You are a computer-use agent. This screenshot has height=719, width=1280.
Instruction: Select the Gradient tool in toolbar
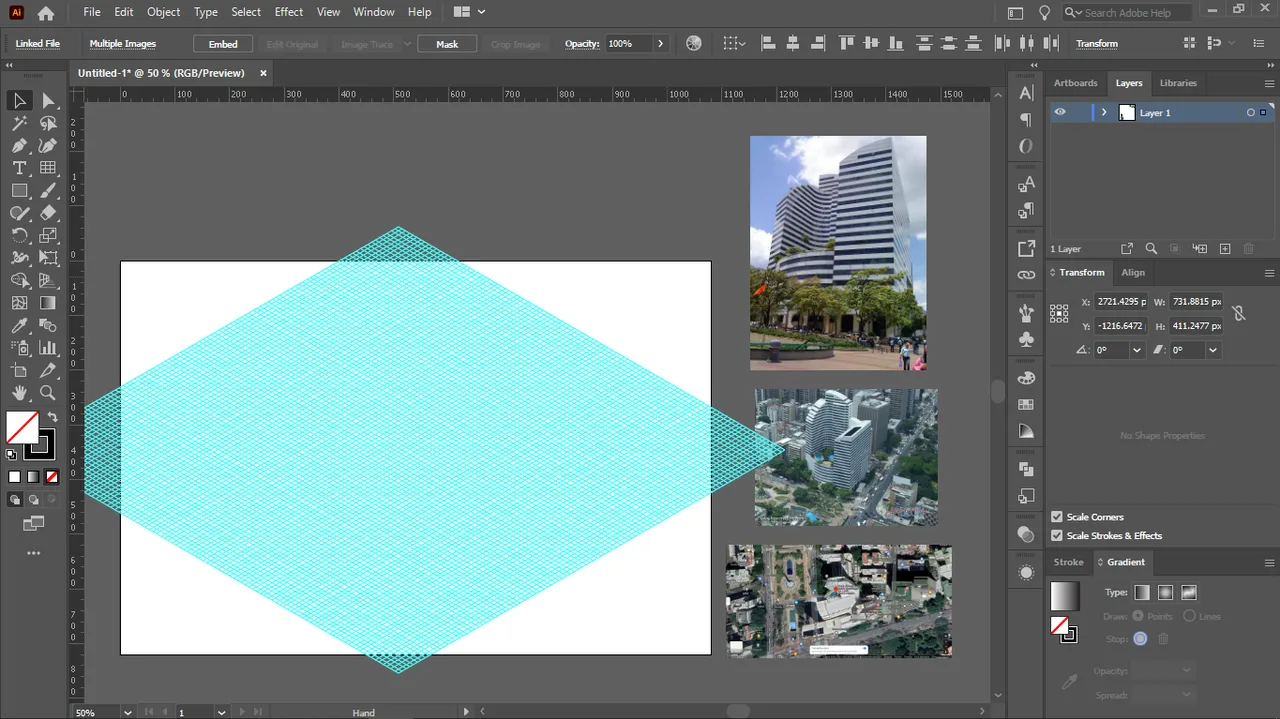[x=48, y=303]
